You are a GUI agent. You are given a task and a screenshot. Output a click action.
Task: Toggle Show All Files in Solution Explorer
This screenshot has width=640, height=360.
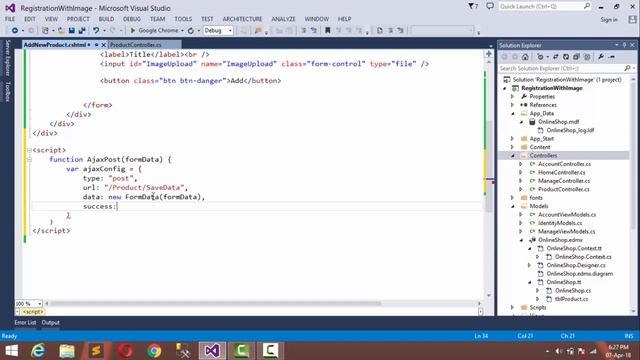tap(587, 57)
